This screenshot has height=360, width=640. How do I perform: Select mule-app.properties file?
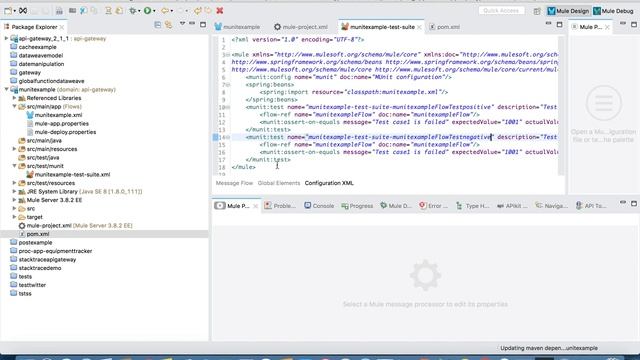tap(62, 124)
